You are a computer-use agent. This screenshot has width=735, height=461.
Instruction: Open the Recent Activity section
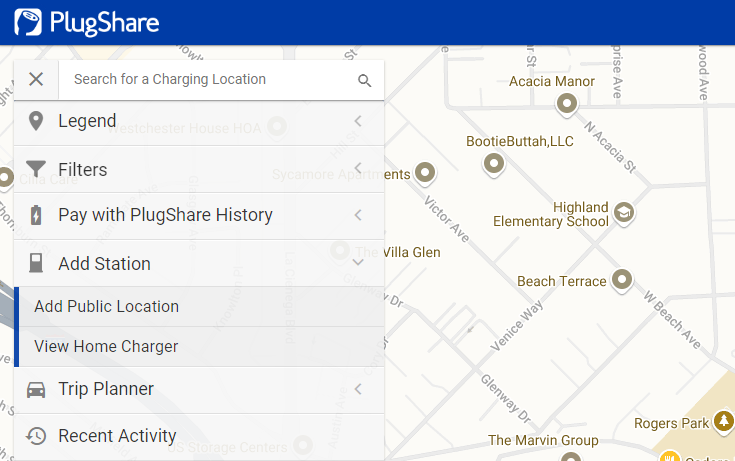tap(199, 437)
